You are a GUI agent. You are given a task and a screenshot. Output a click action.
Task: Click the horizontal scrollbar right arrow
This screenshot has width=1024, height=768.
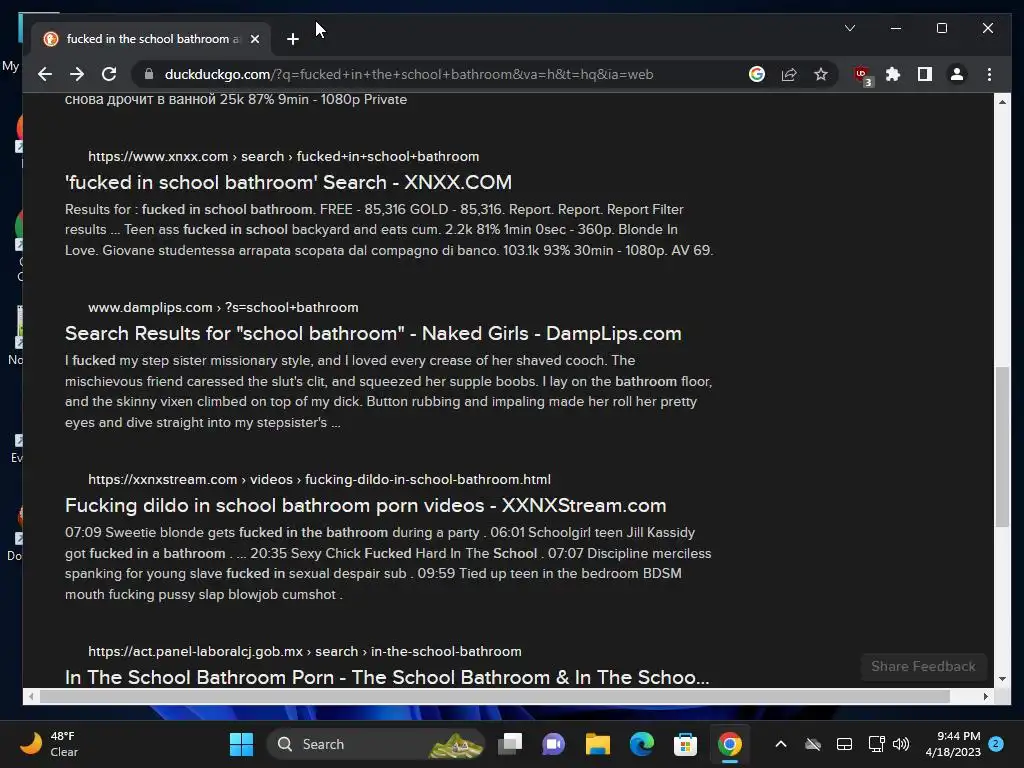point(985,697)
